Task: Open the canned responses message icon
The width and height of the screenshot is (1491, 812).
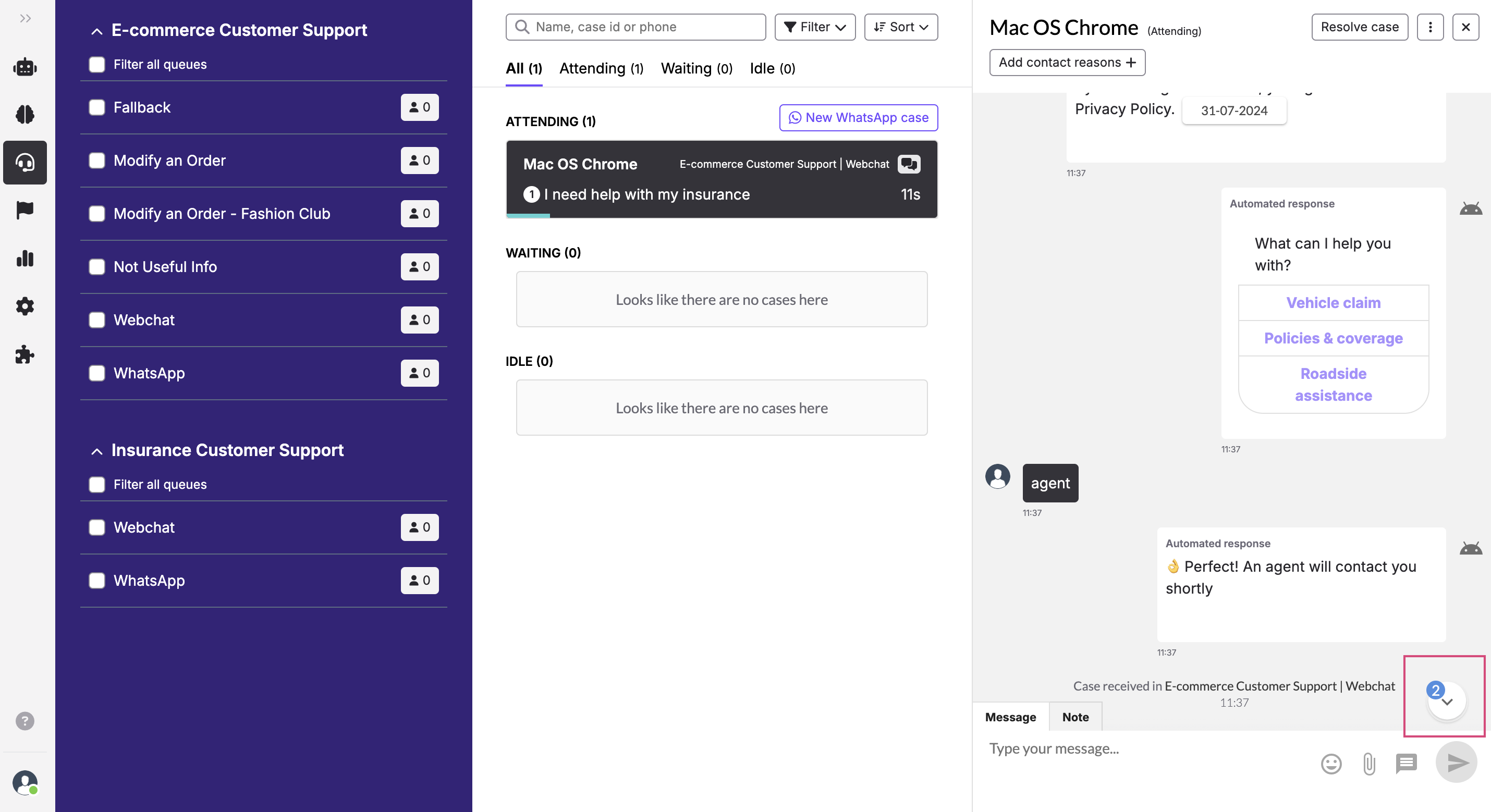Action: pos(1406,764)
